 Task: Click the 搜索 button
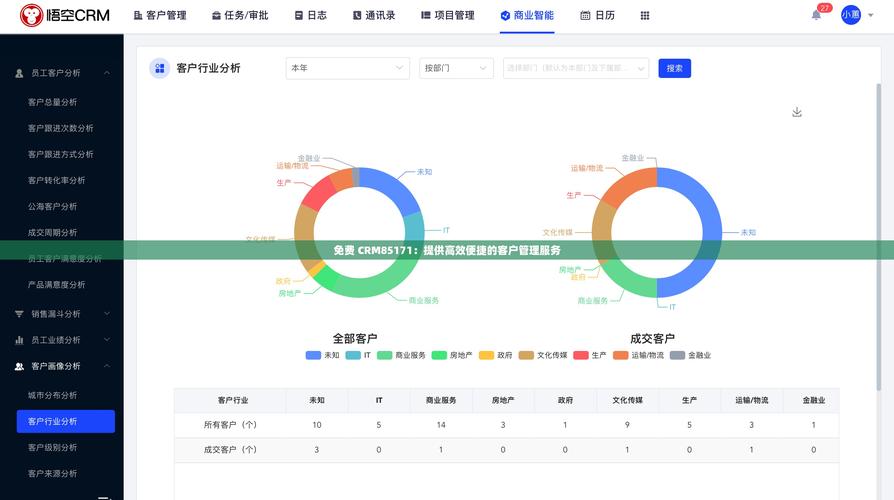pos(674,68)
